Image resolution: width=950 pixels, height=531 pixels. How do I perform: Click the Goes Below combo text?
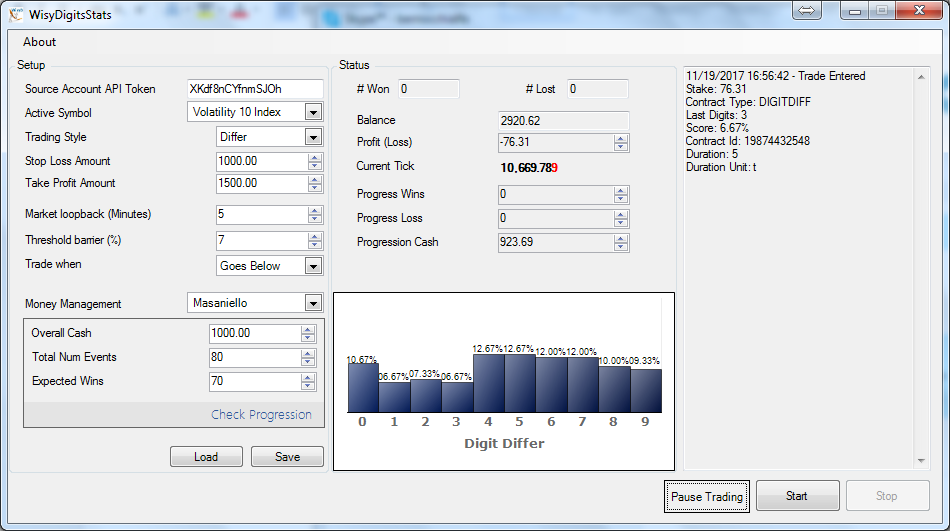click(250, 266)
